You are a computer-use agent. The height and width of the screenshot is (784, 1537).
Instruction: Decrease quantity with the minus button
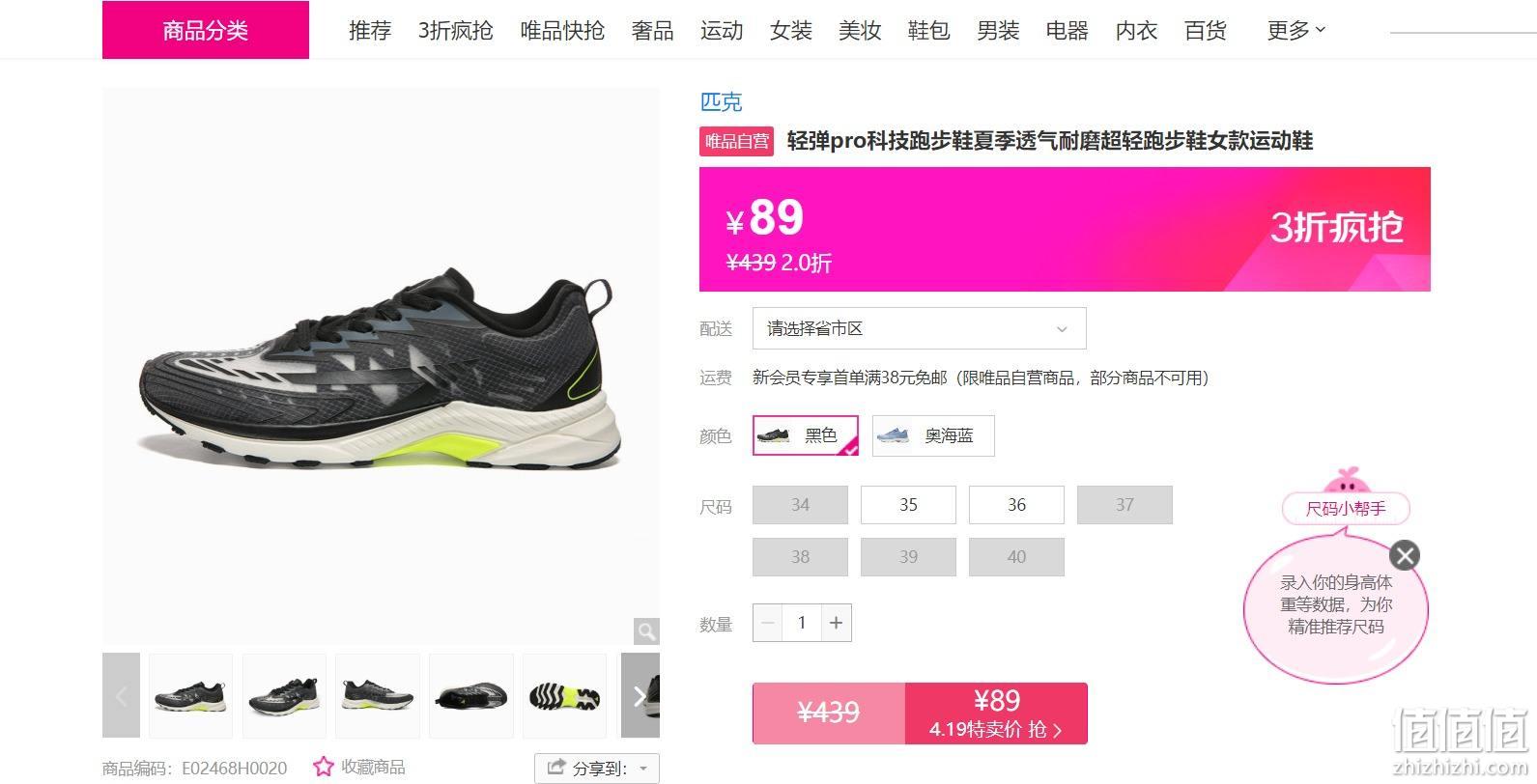(768, 623)
